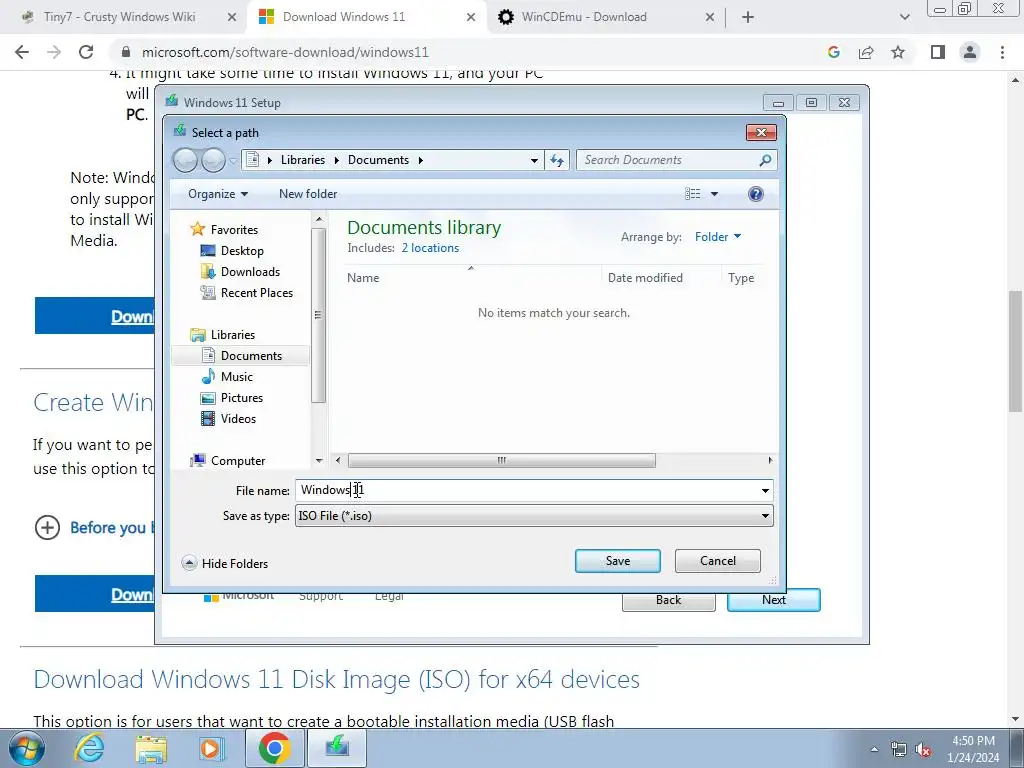Launch Internet Explorer from taskbar

click(x=89, y=748)
